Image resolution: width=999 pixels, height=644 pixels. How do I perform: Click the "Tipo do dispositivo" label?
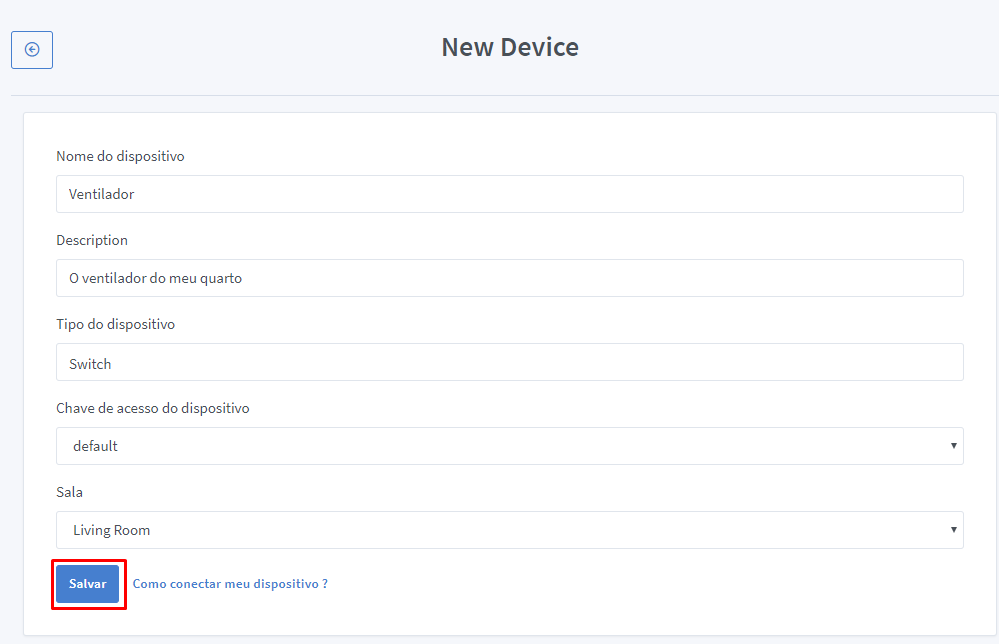tap(116, 324)
